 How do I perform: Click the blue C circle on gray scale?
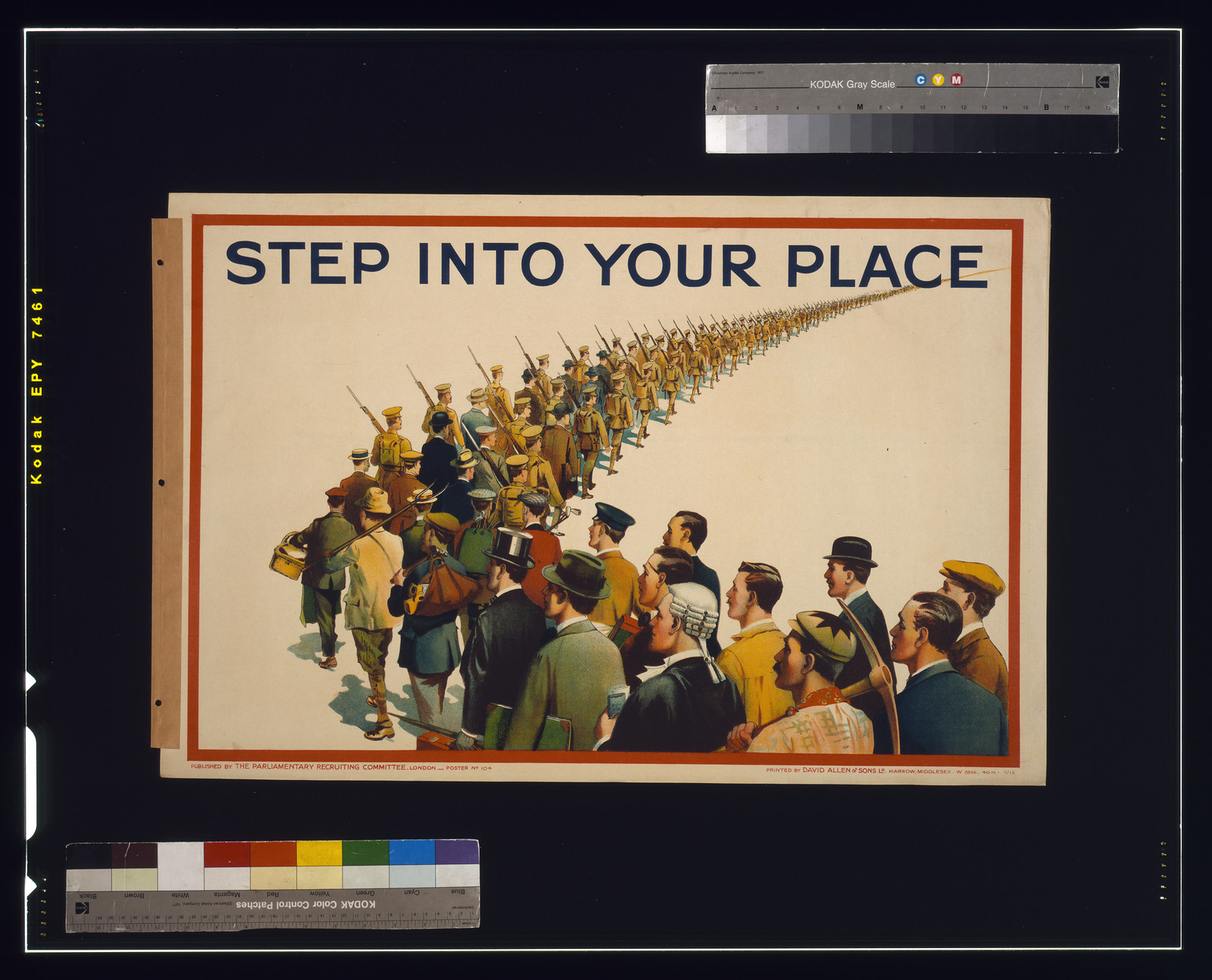pos(920,80)
